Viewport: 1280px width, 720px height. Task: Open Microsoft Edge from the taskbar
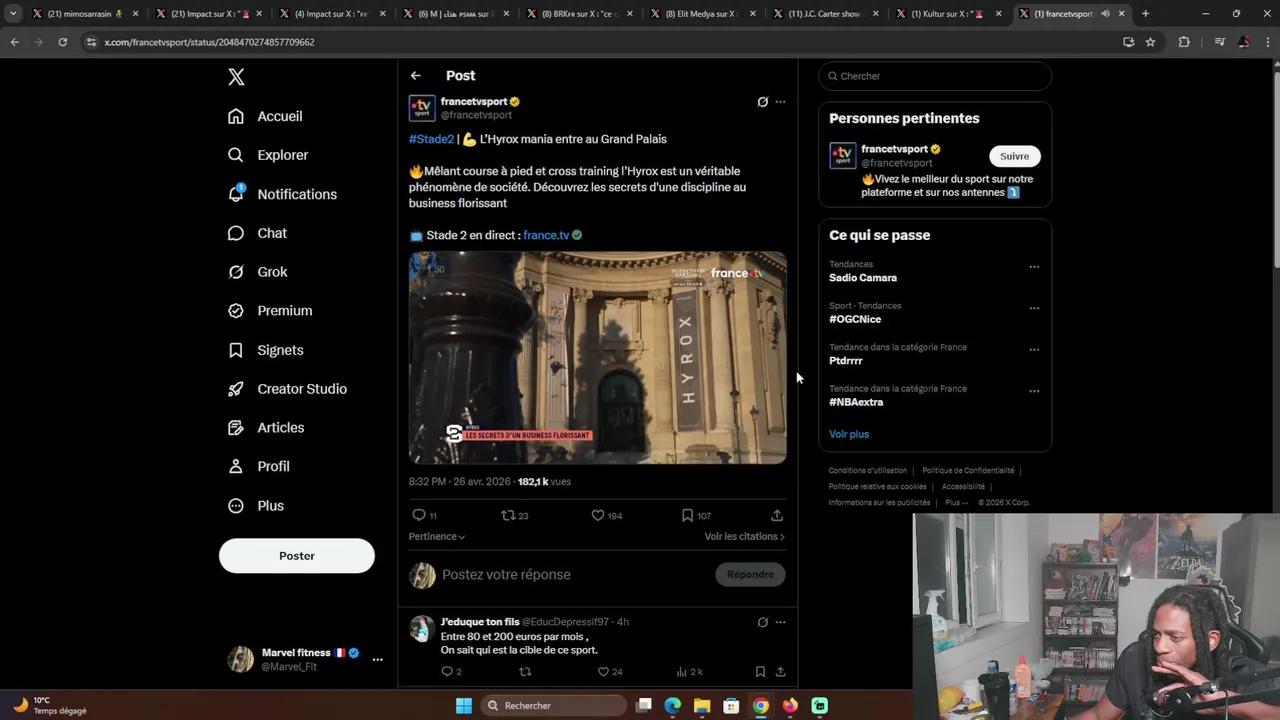click(673, 705)
